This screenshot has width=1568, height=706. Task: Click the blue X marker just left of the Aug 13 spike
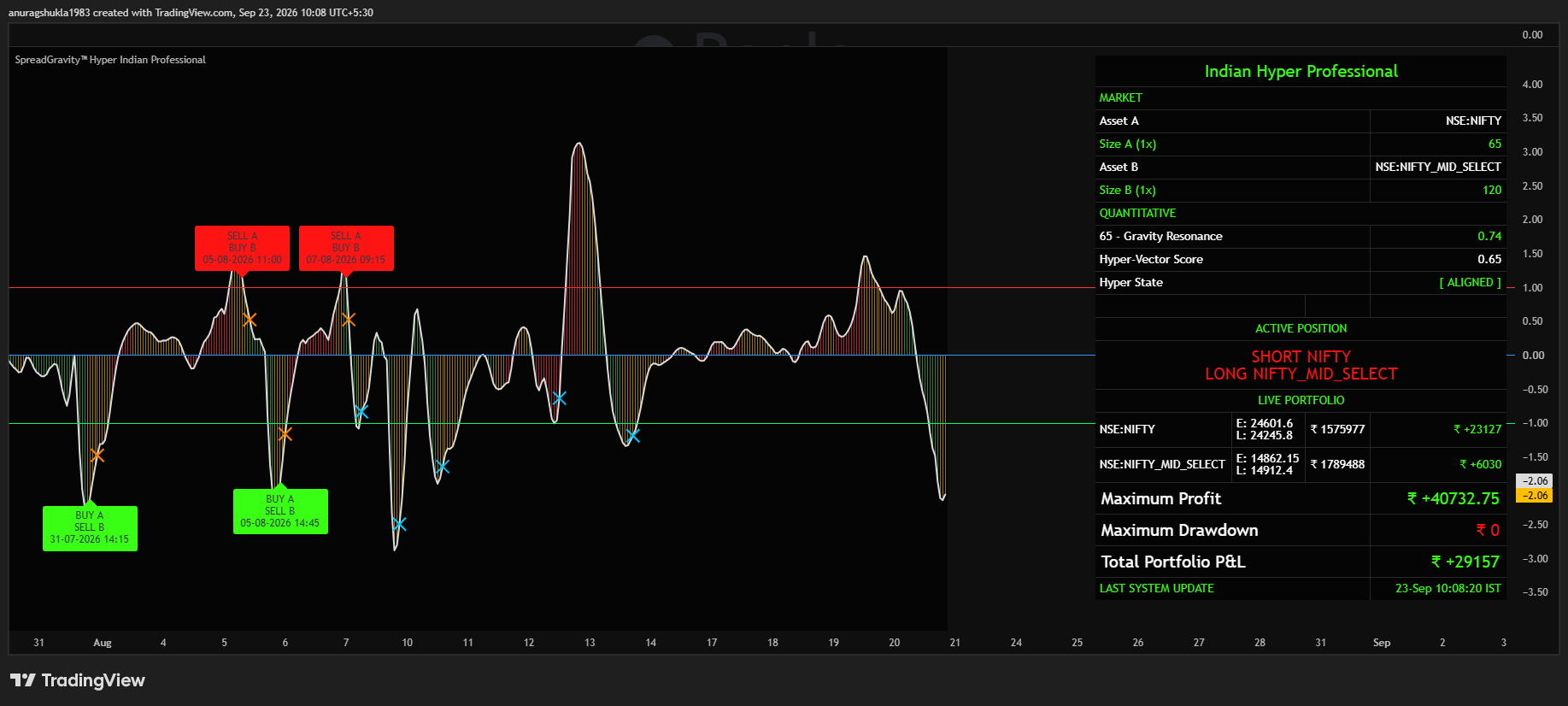click(x=559, y=398)
